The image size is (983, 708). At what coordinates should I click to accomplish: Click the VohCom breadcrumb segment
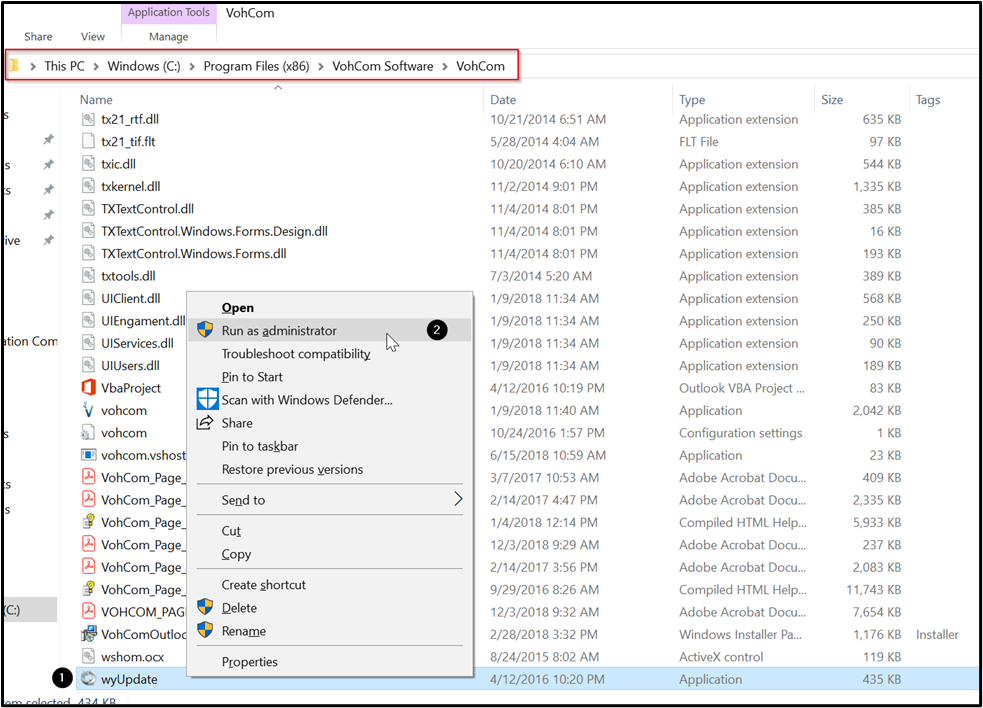(x=480, y=66)
